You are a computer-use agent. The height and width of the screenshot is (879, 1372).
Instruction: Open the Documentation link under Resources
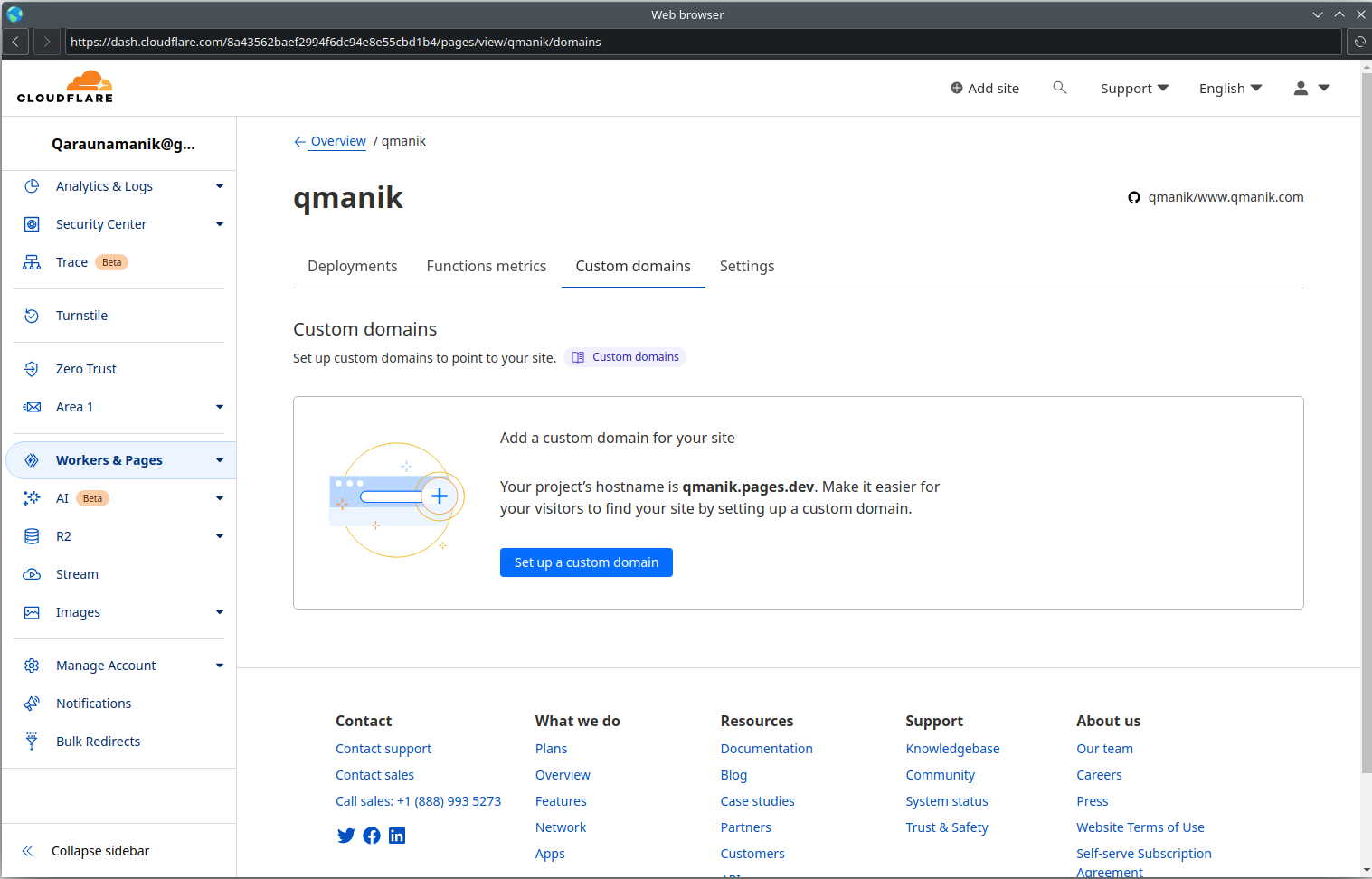[766, 748]
